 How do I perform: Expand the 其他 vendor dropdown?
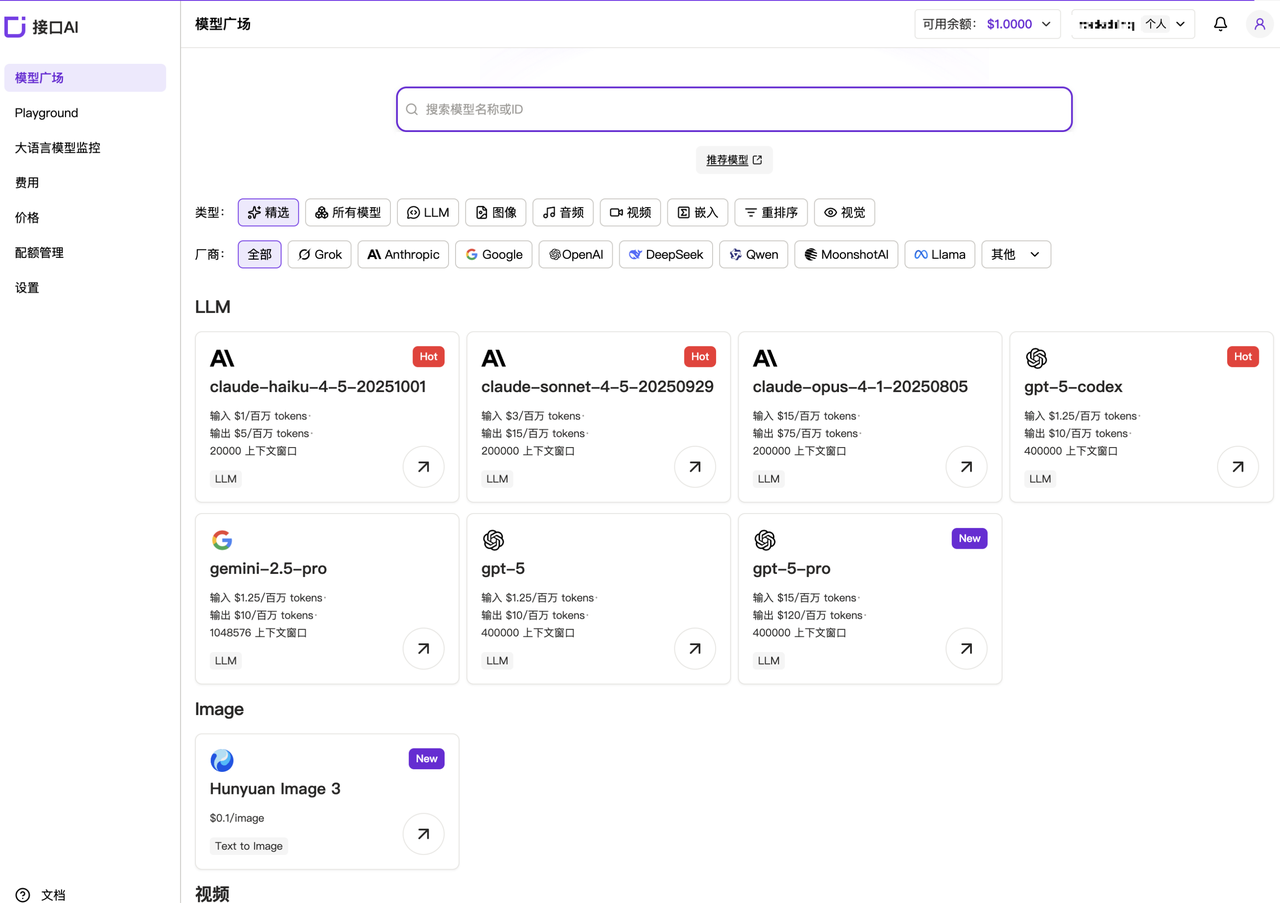pyautogui.click(x=1016, y=254)
